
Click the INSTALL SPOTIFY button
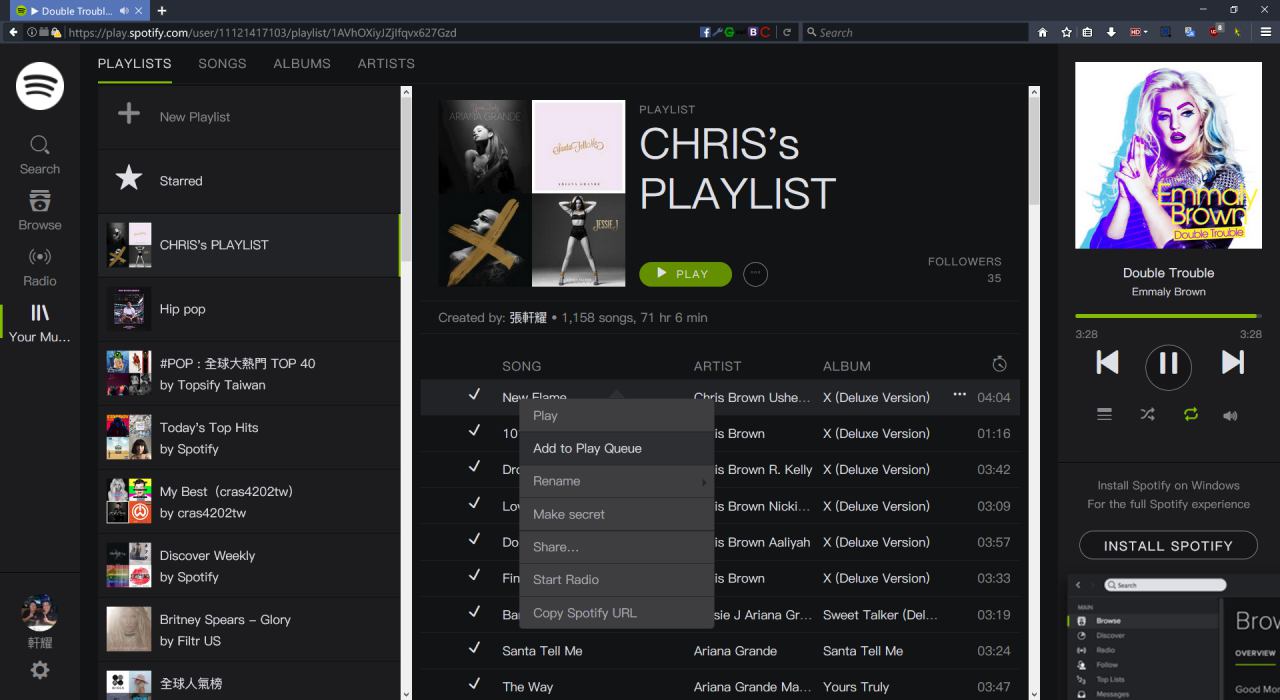point(1168,545)
